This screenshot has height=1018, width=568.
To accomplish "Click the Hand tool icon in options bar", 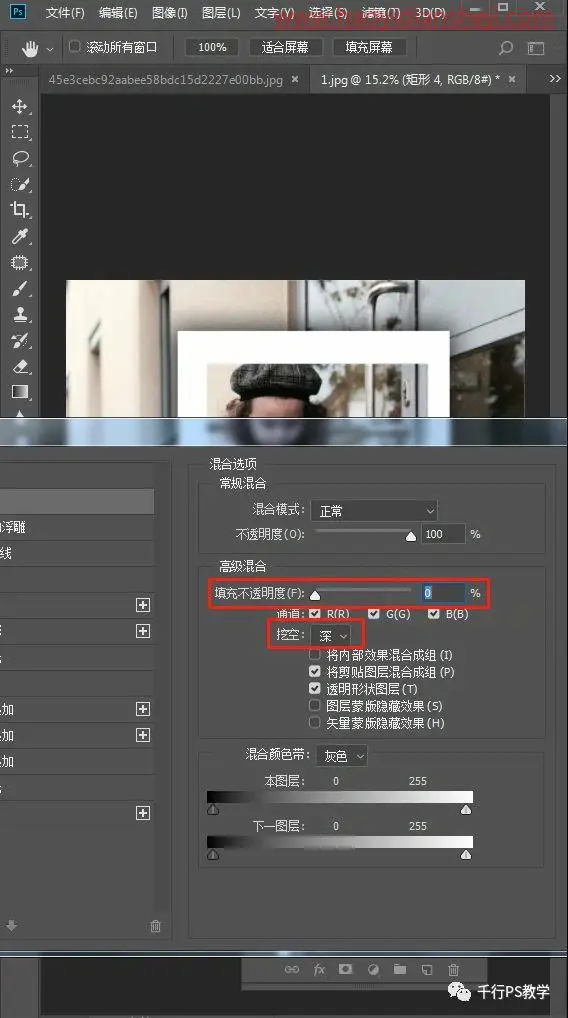I will [30, 48].
